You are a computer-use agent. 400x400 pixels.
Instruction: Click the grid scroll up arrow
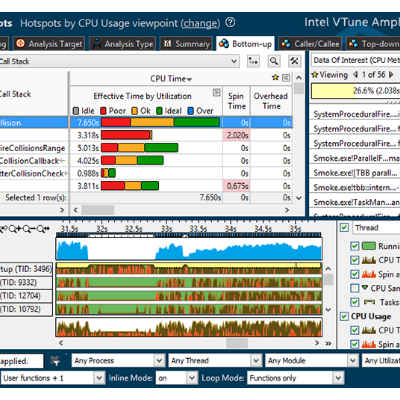click(x=299, y=78)
